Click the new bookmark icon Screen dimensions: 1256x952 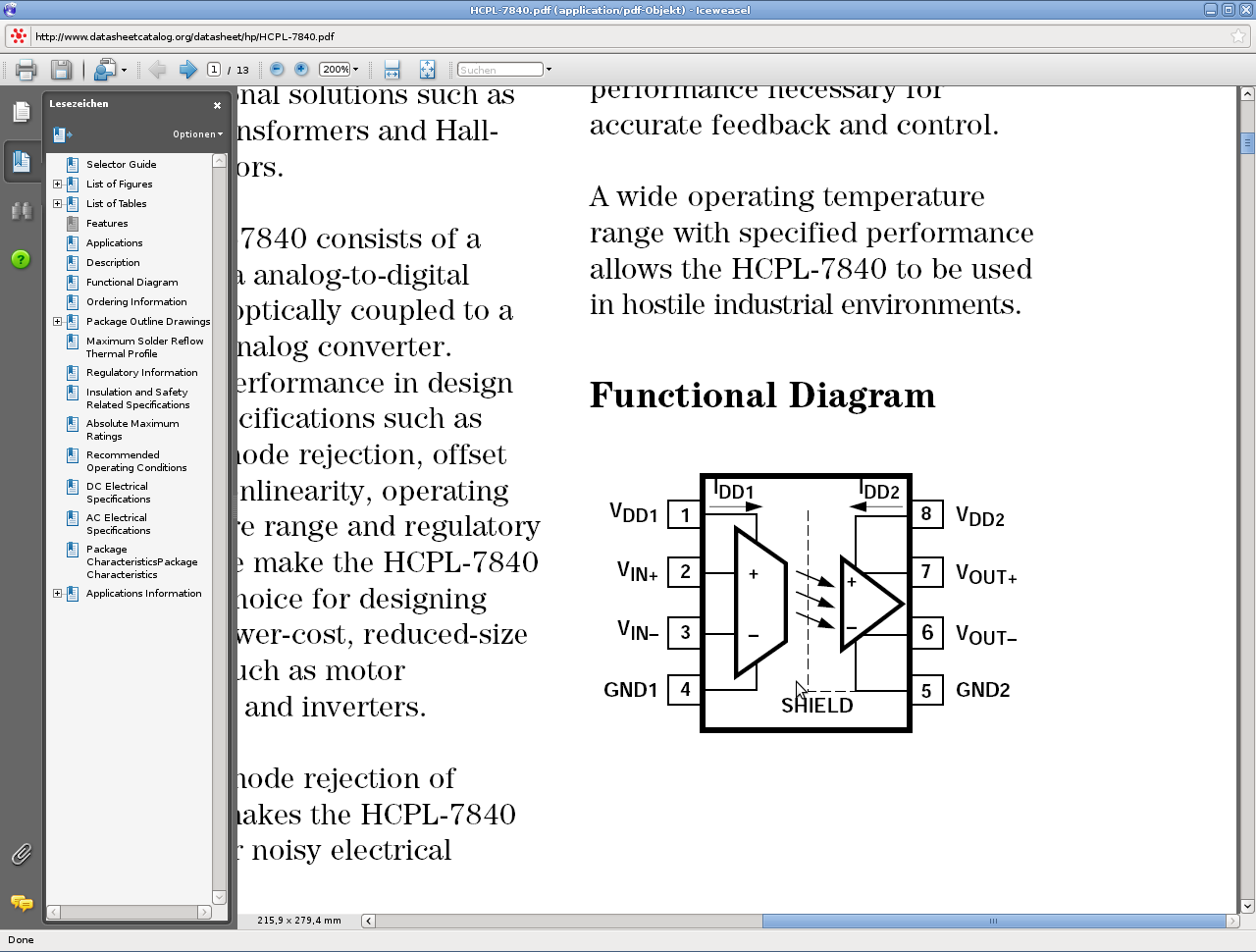(x=63, y=134)
